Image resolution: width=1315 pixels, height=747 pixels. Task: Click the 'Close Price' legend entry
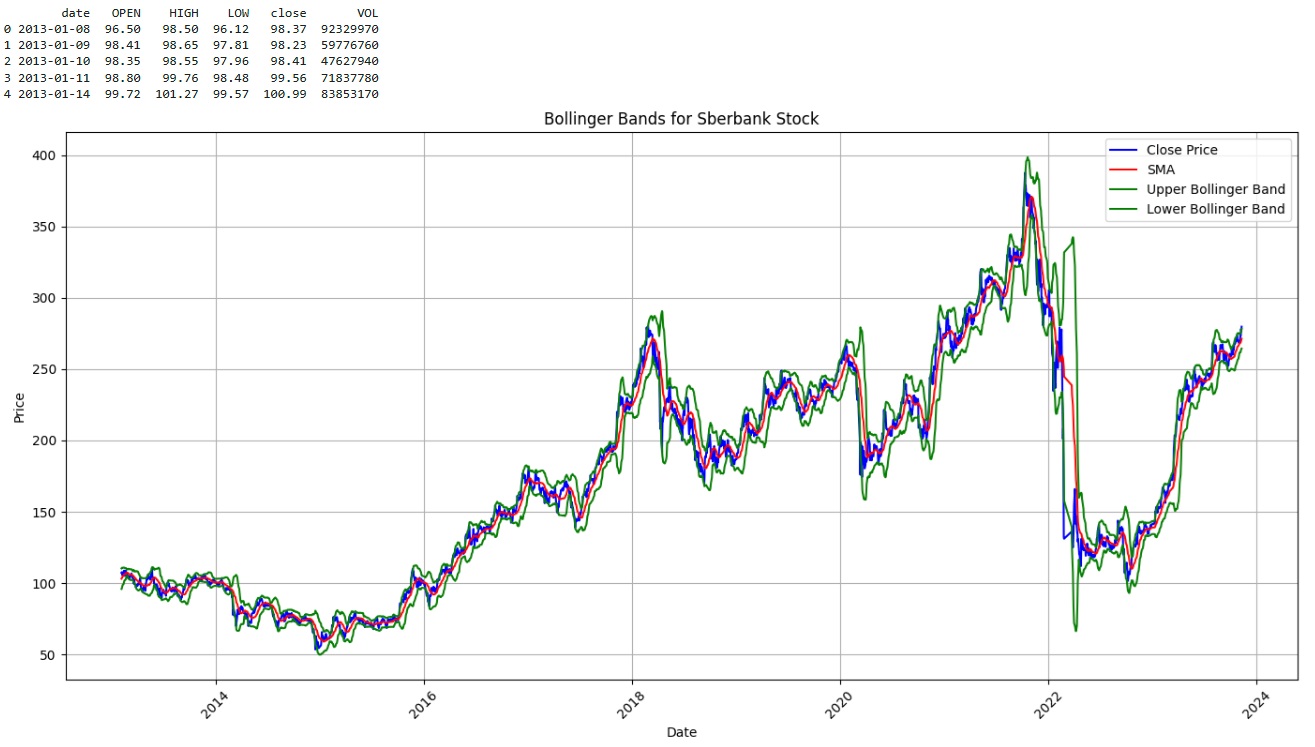coord(1181,150)
